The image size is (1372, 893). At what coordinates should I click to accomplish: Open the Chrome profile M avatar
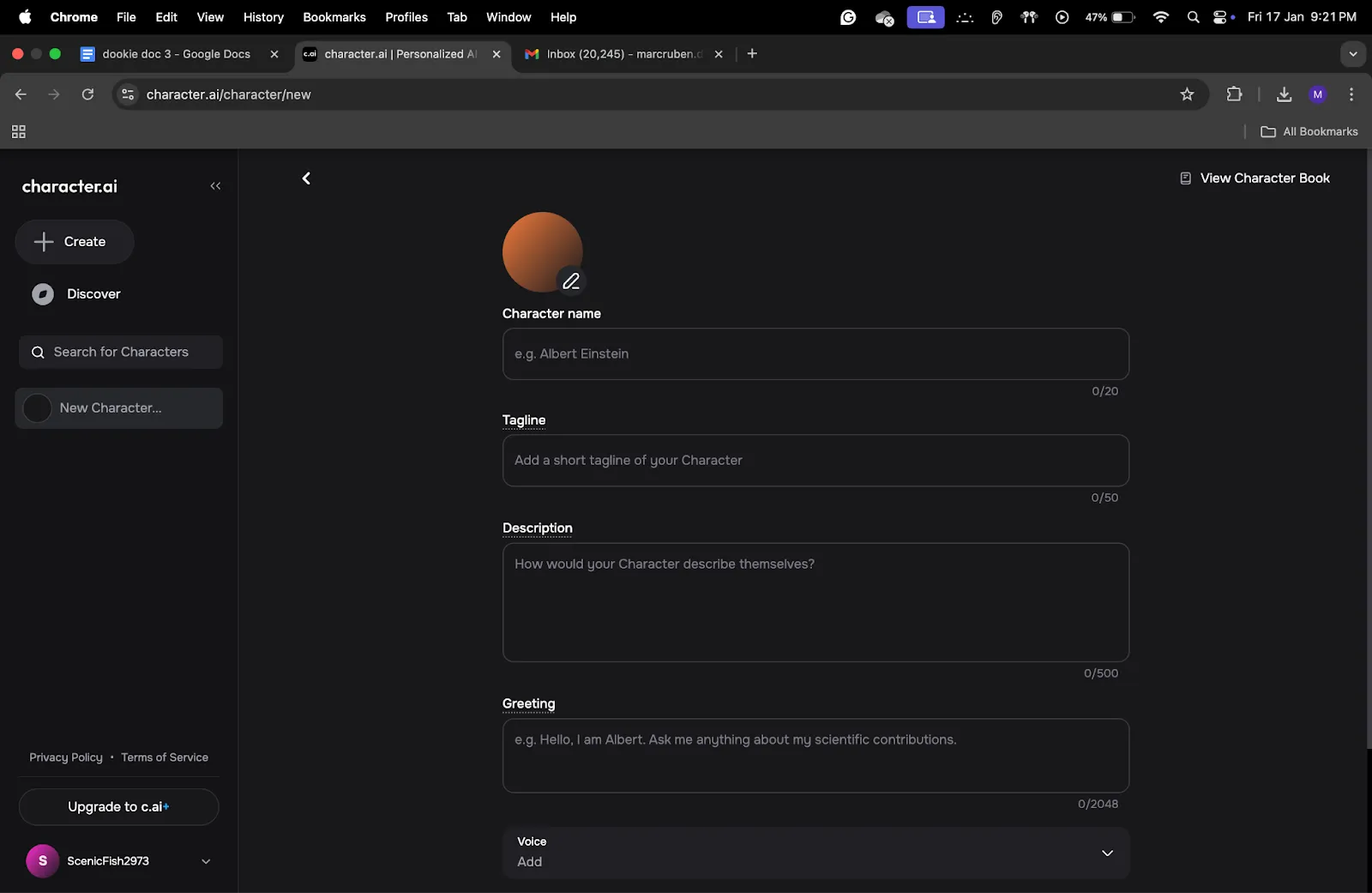coord(1318,94)
